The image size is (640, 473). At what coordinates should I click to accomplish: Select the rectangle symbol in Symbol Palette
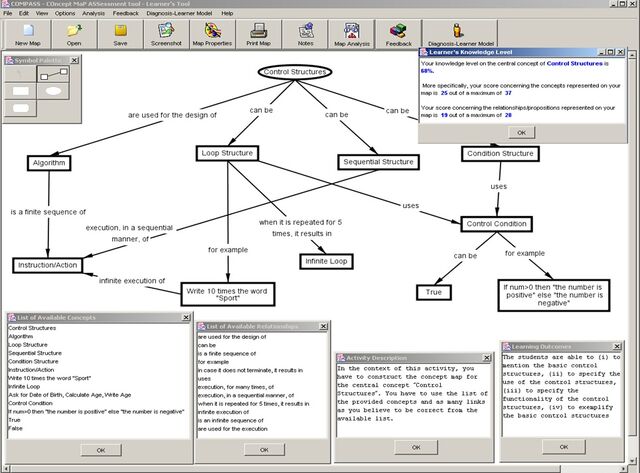click(x=20, y=91)
